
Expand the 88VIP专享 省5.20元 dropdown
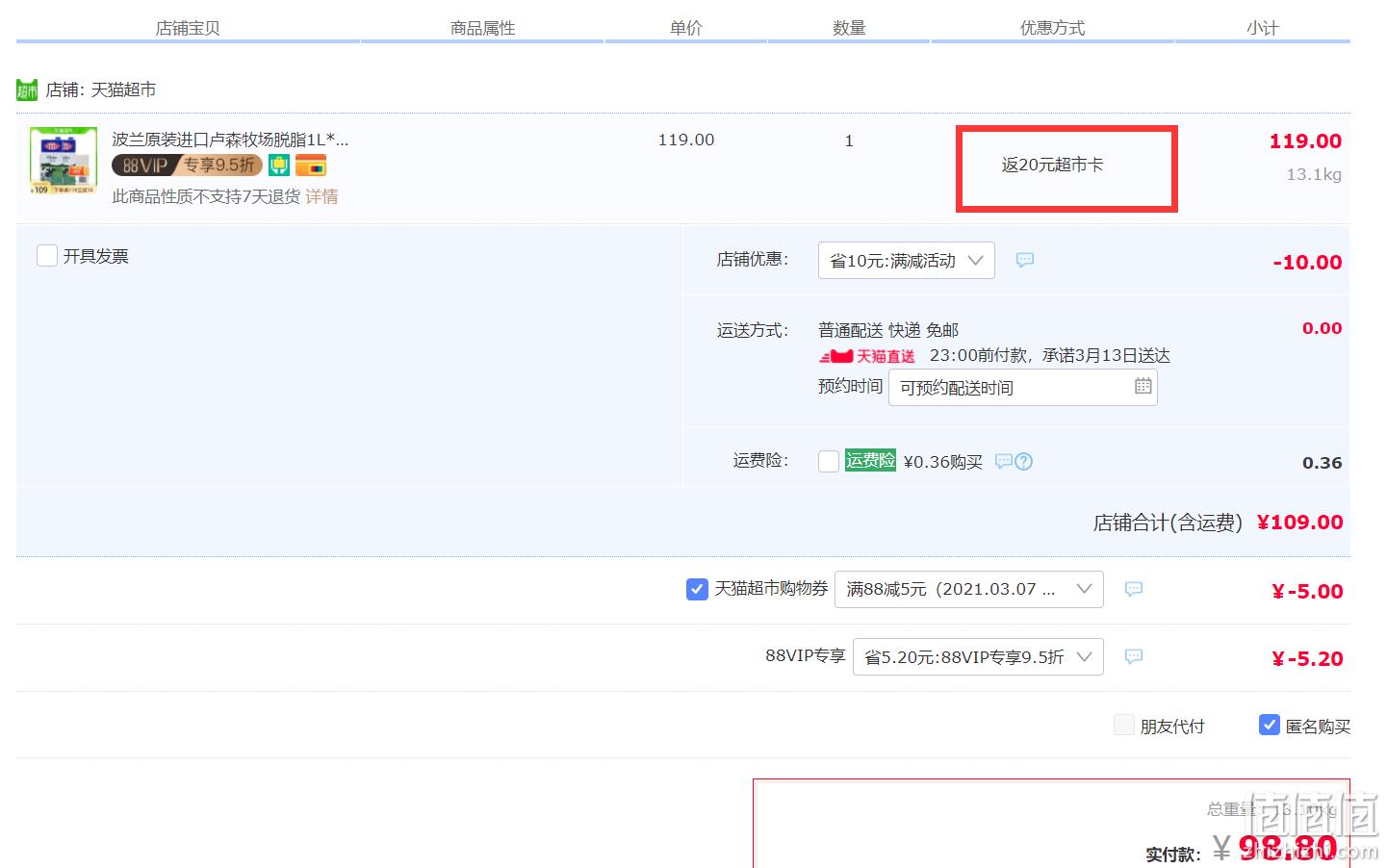click(978, 657)
